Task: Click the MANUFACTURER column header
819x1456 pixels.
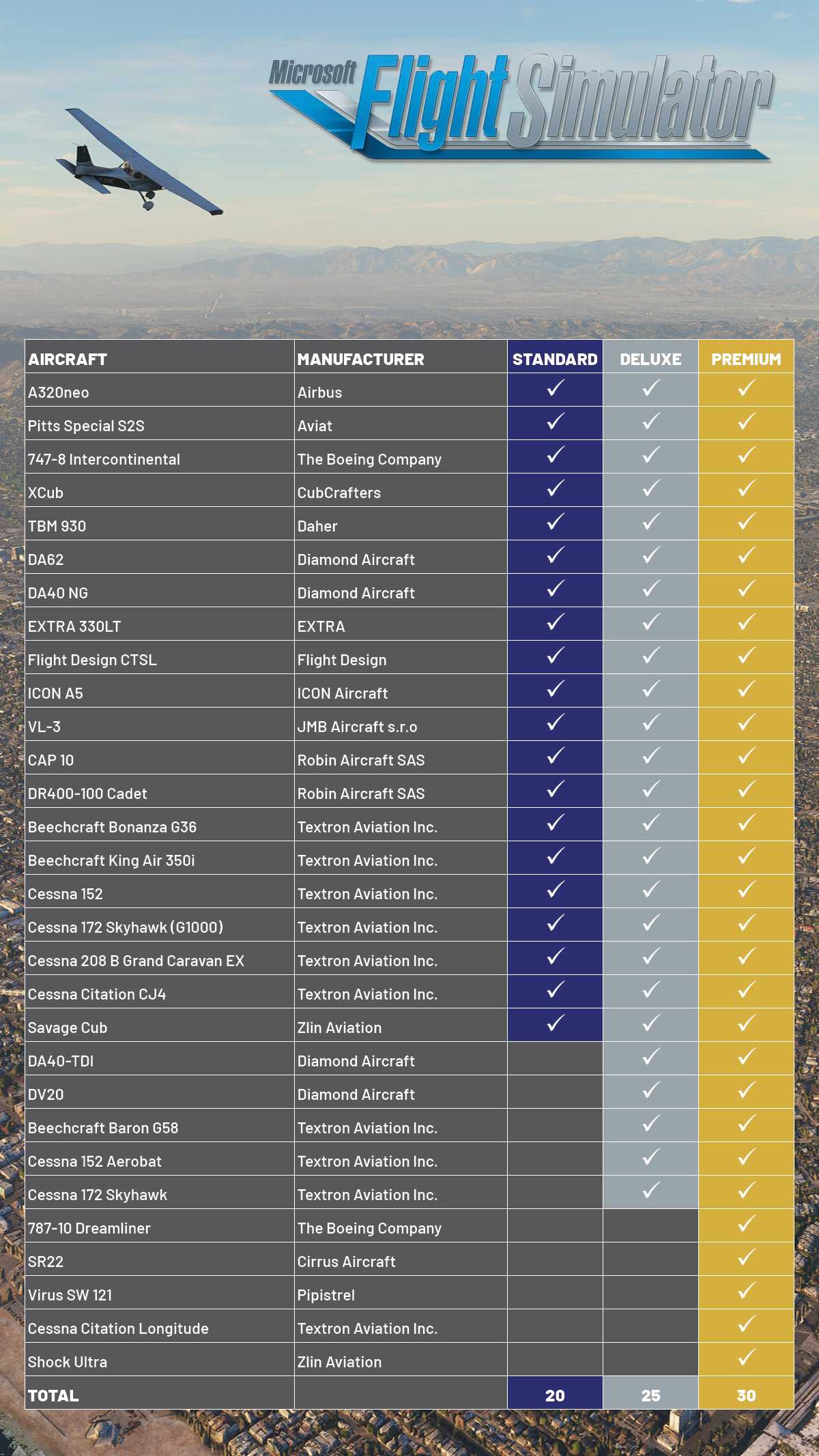Action: point(360,360)
